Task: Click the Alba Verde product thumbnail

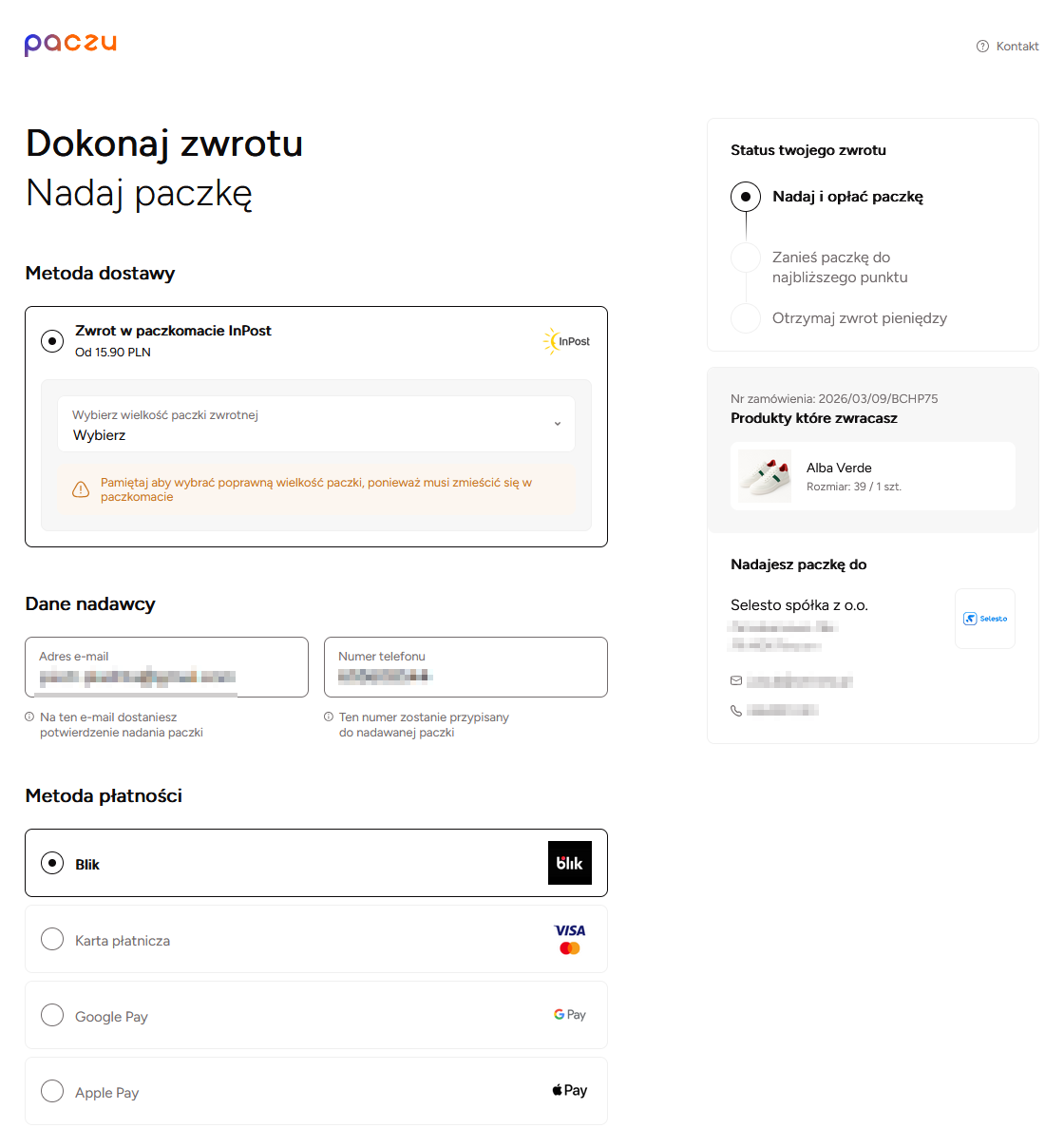Action: tap(764, 475)
